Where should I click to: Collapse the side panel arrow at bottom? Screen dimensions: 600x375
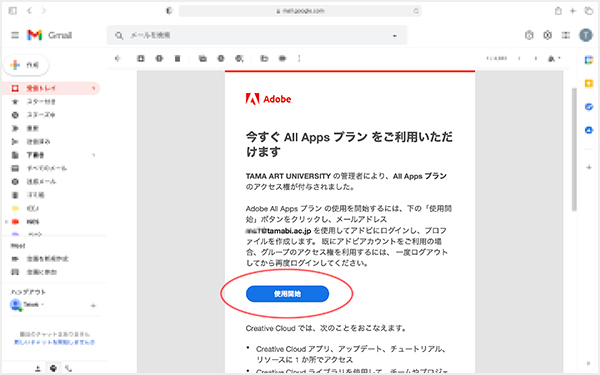pyautogui.click(x=588, y=364)
